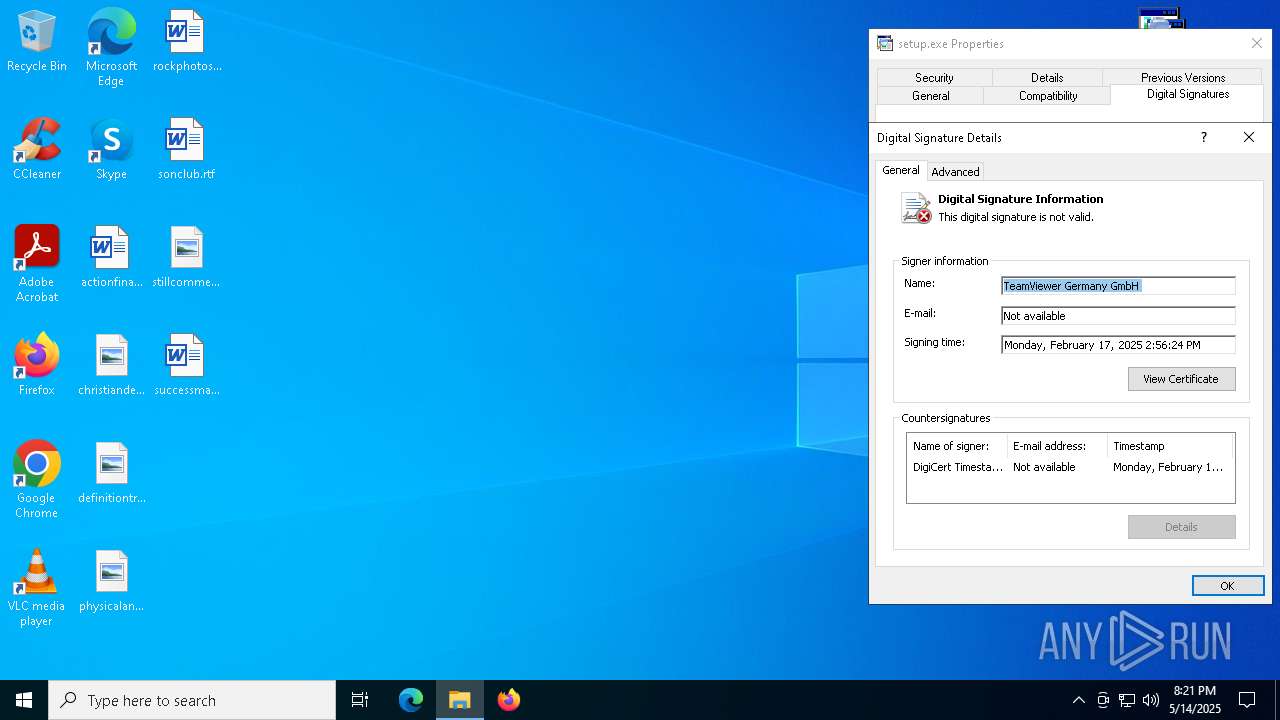Click the E-mail field showing Not available
The width and height of the screenshot is (1280, 720).
click(x=1118, y=316)
